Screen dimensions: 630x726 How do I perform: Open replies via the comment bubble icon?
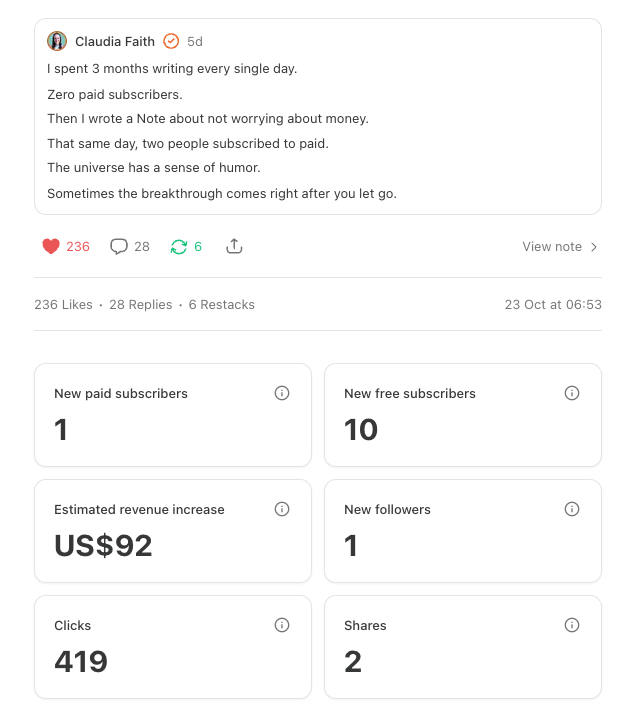pyautogui.click(x=119, y=246)
